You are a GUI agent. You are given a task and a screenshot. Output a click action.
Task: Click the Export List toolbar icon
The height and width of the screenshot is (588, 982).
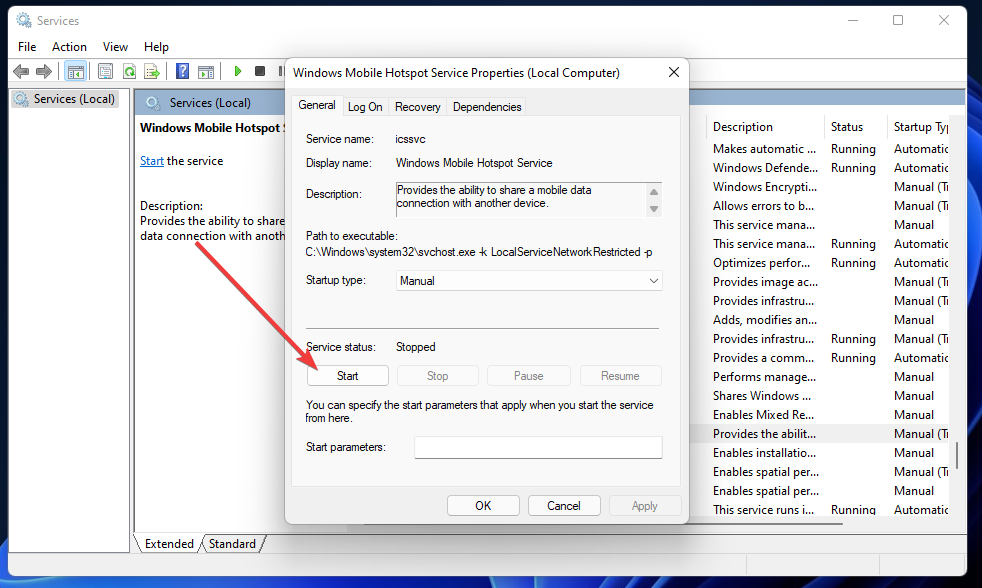coord(152,71)
